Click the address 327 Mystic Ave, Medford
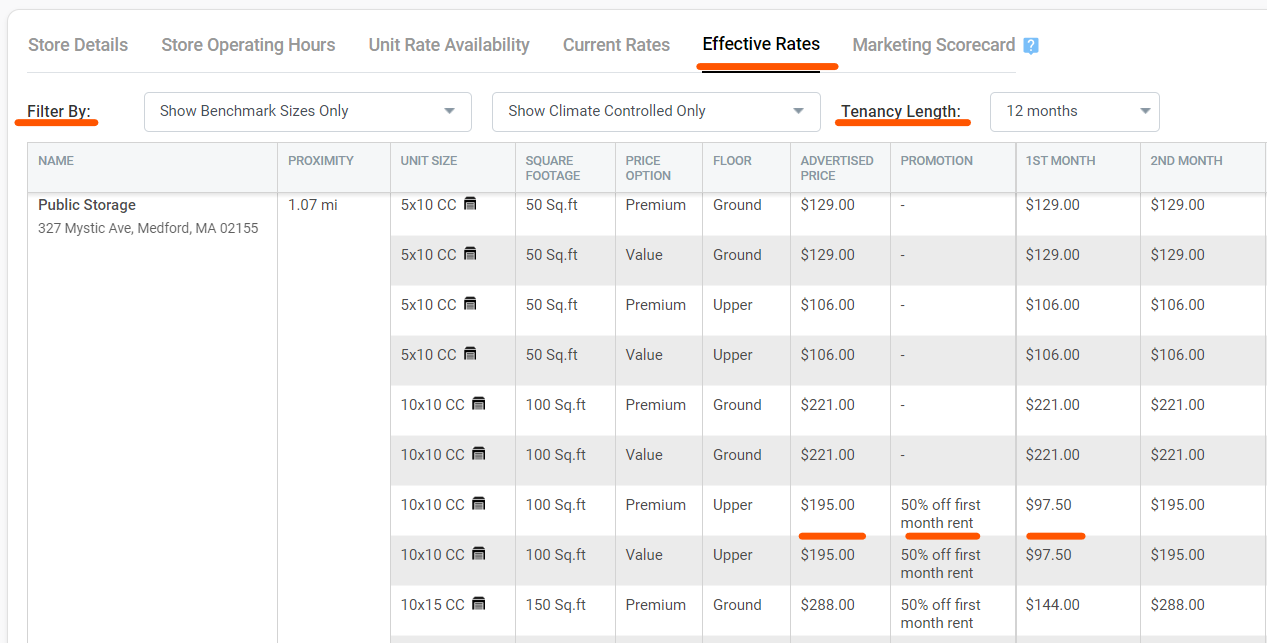The image size is (1267, 643). pos(148,228)
